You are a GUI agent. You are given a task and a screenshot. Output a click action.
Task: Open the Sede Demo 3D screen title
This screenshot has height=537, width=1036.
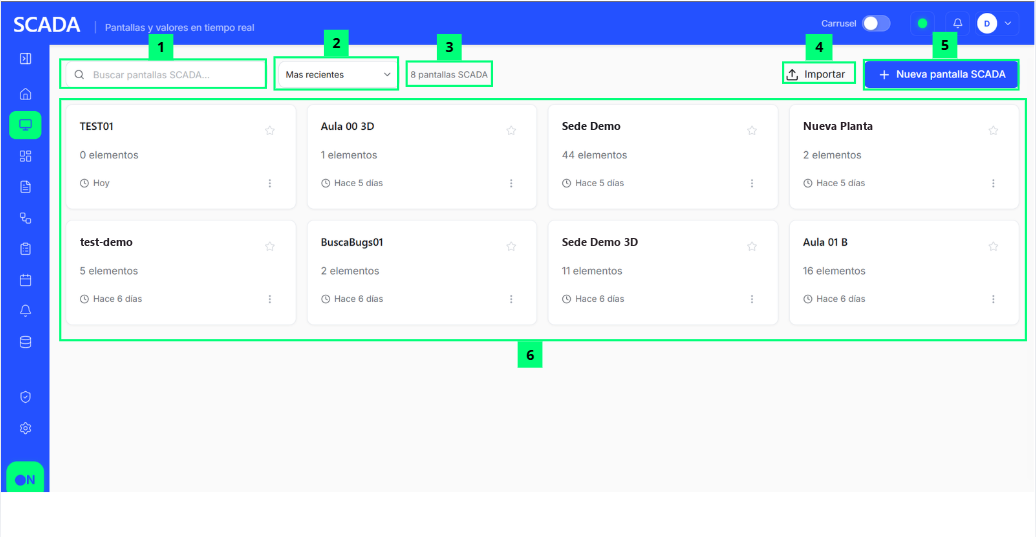(x=600, y=242)
